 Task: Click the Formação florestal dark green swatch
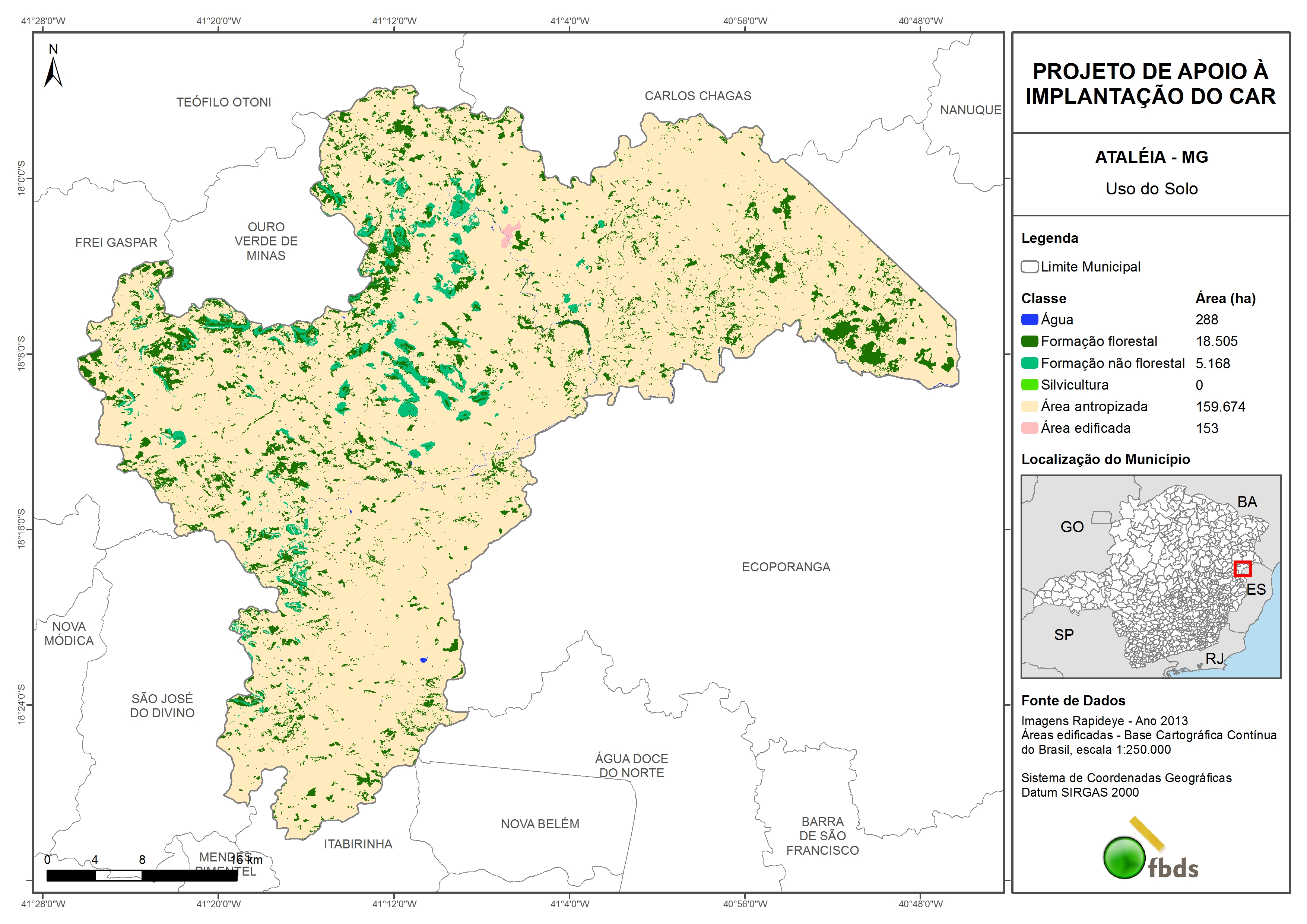(1029, 342)
